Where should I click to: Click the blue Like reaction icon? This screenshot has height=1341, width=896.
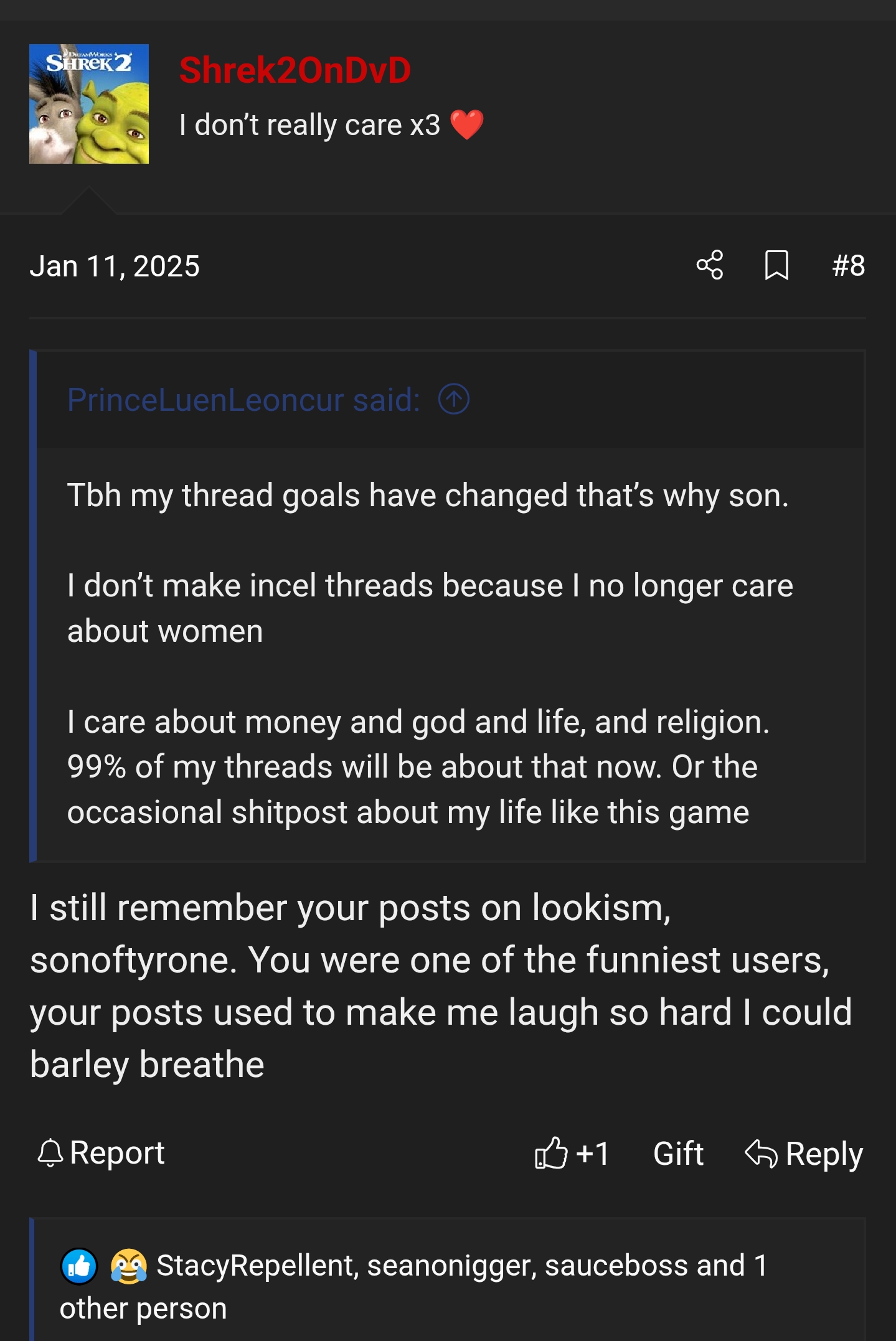(79, 1266)
